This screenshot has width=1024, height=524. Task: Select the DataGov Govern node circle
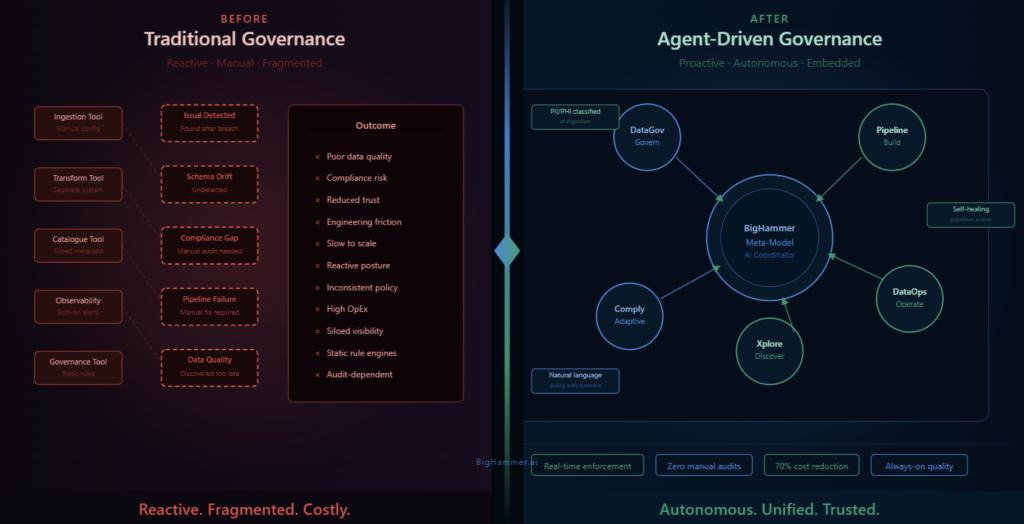coord(647,137)
